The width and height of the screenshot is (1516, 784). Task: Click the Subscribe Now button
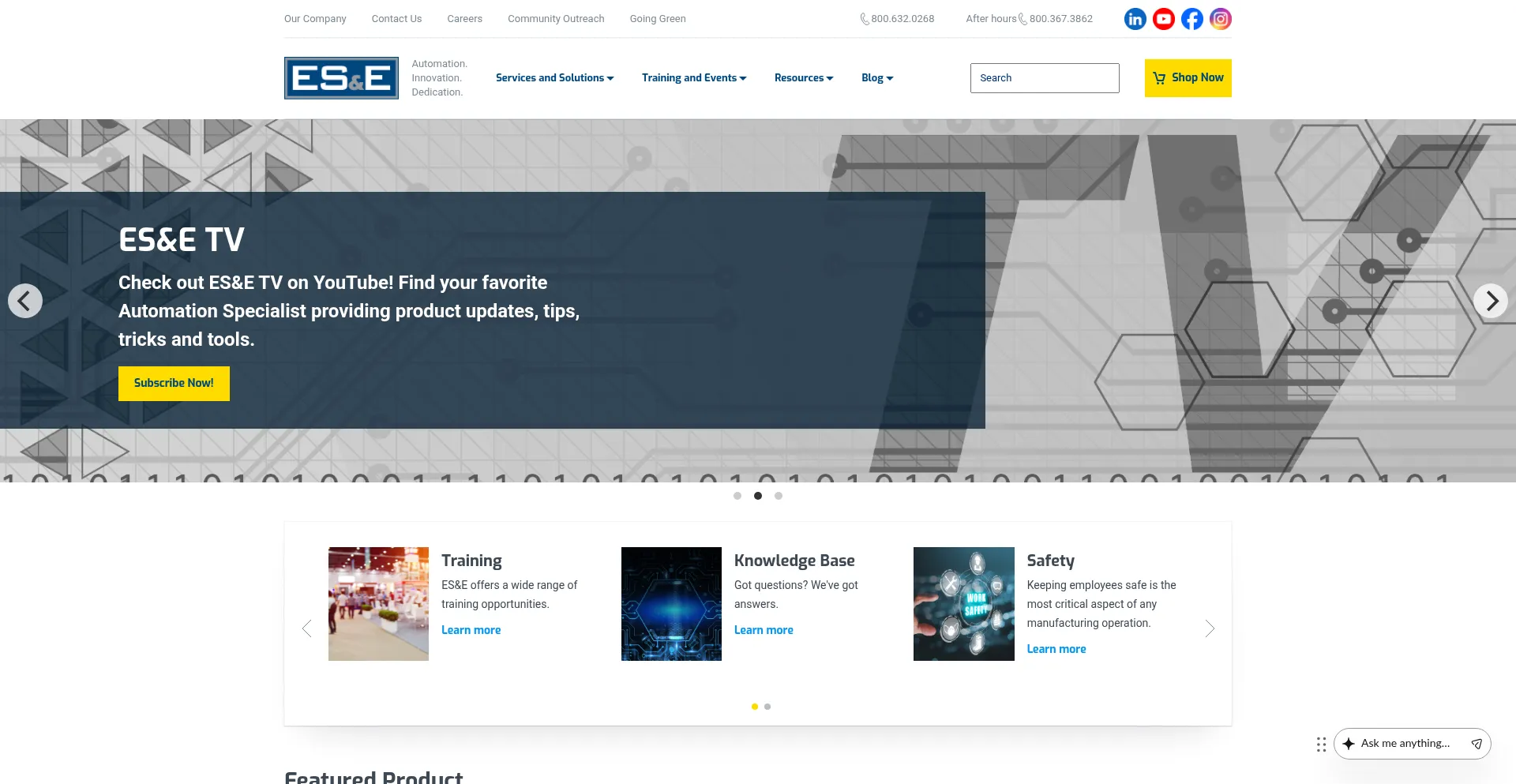point(174,383)
